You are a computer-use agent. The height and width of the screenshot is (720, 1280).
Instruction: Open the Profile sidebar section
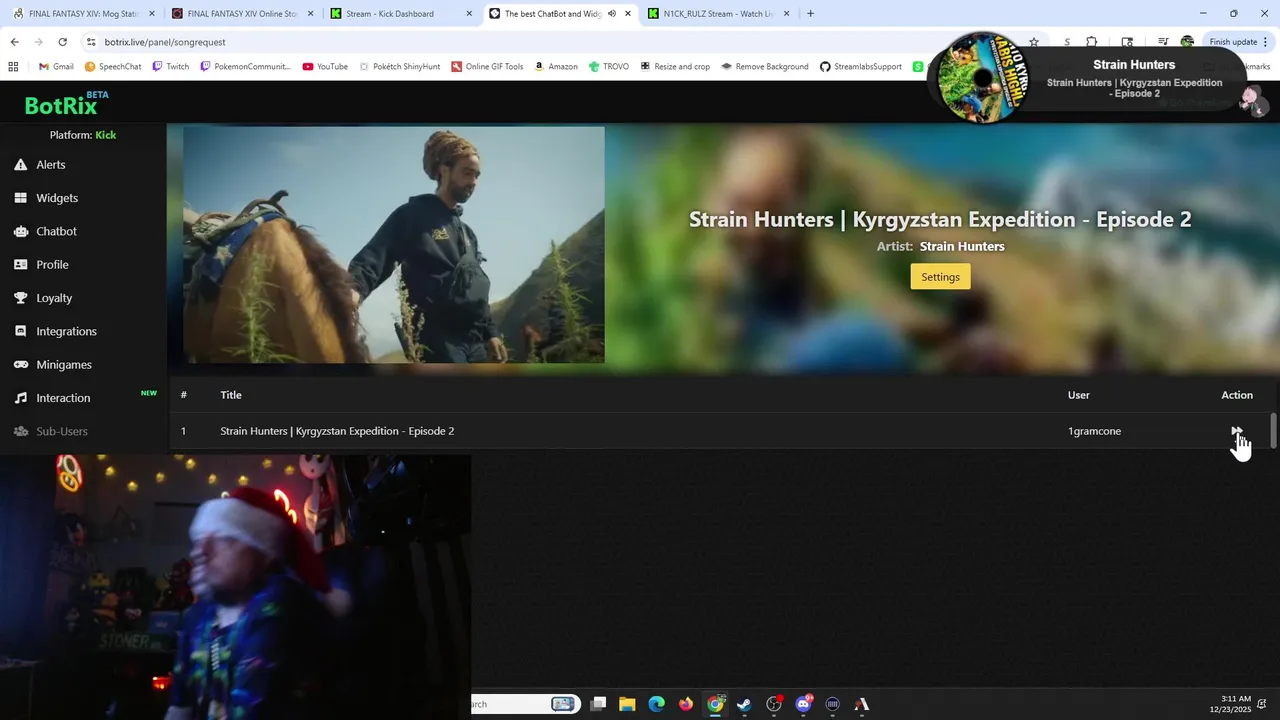(x=41, y=265)
